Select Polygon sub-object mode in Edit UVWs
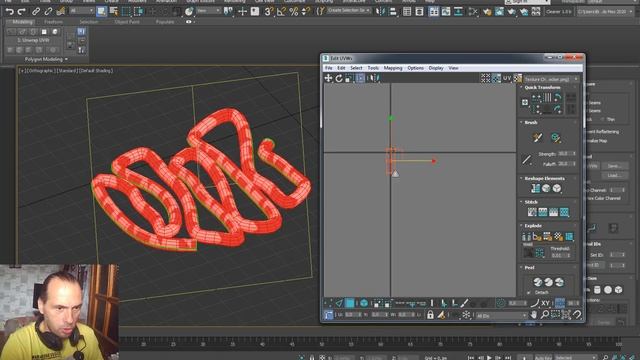The width and height of the screenshot is (640, 360). [x=350, y=303]
